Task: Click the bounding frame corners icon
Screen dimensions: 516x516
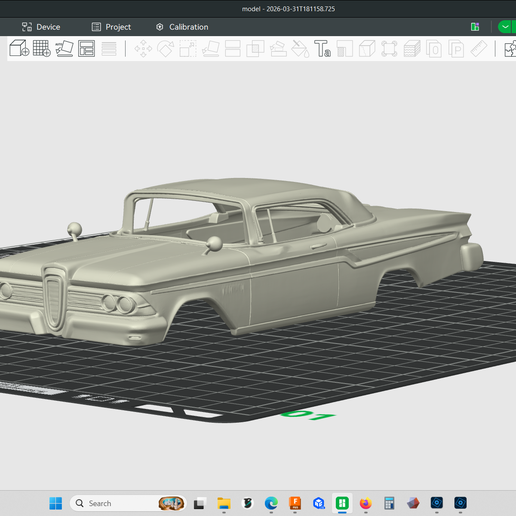Action: click(389, 49)
